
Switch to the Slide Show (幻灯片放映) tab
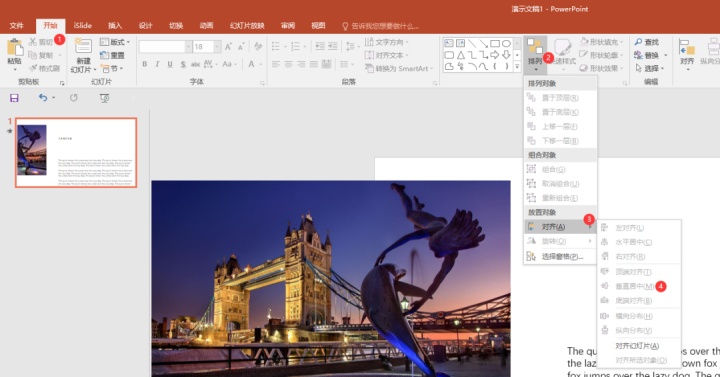(x=247, y=26)
